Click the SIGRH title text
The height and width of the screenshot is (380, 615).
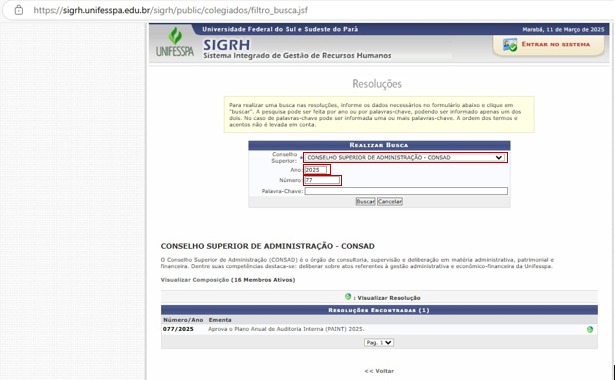pyautogui.click(x=226, y=45)
